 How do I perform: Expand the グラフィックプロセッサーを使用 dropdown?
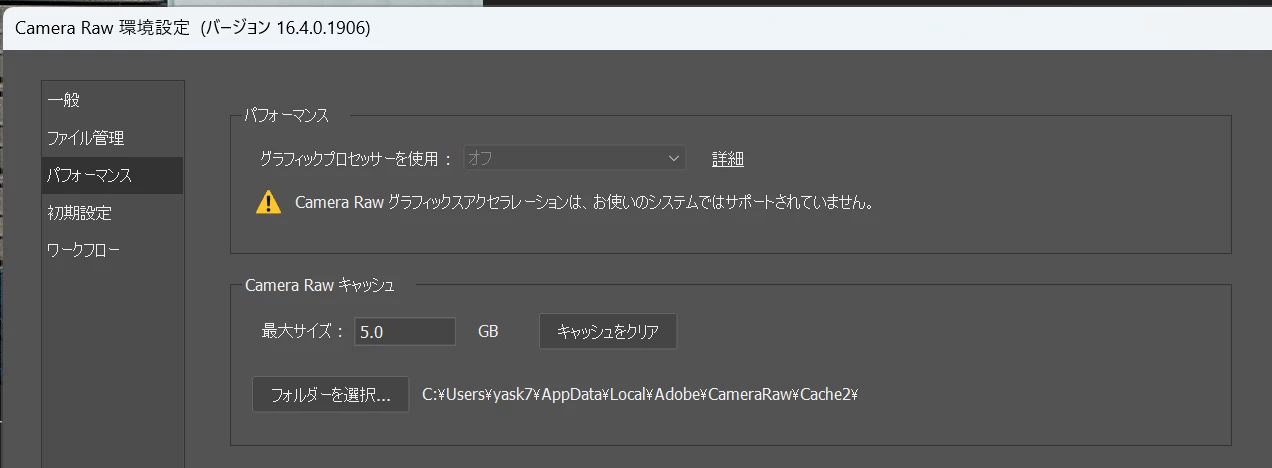pyautogui.click(x=574, y=158)
